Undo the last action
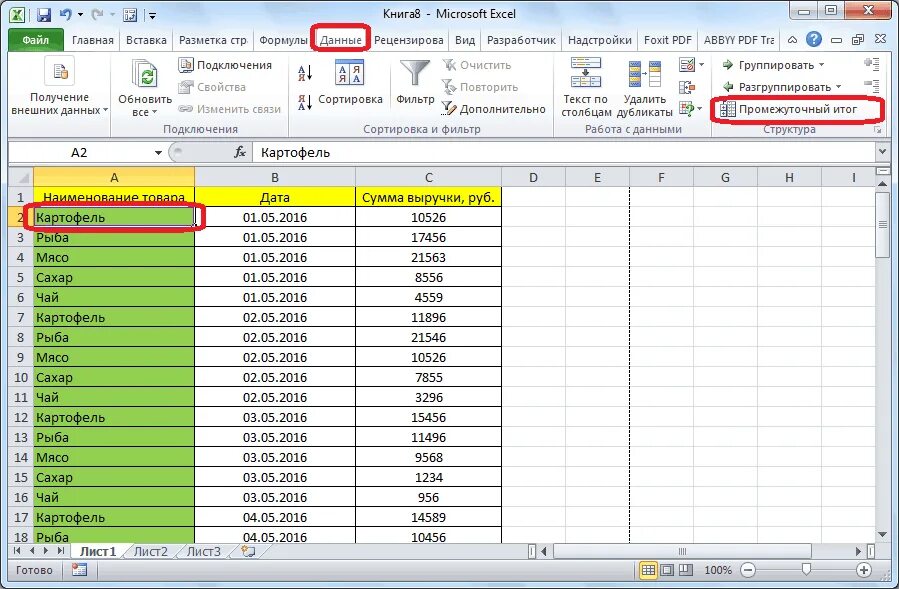This screenshot has height=589, width=899. [65, 15]
